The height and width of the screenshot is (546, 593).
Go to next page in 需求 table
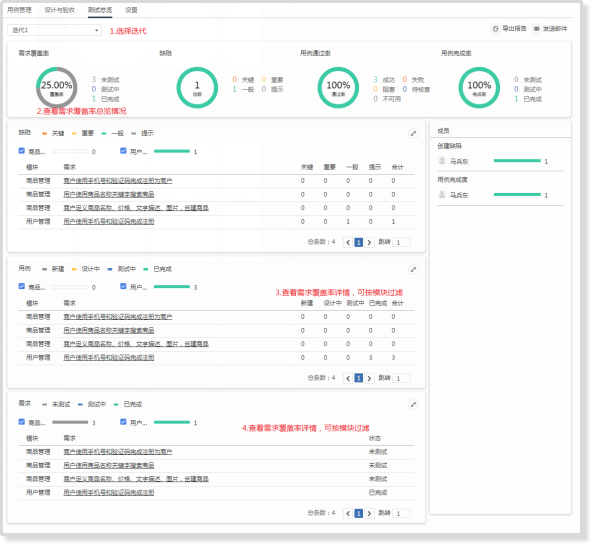[369, 513]
